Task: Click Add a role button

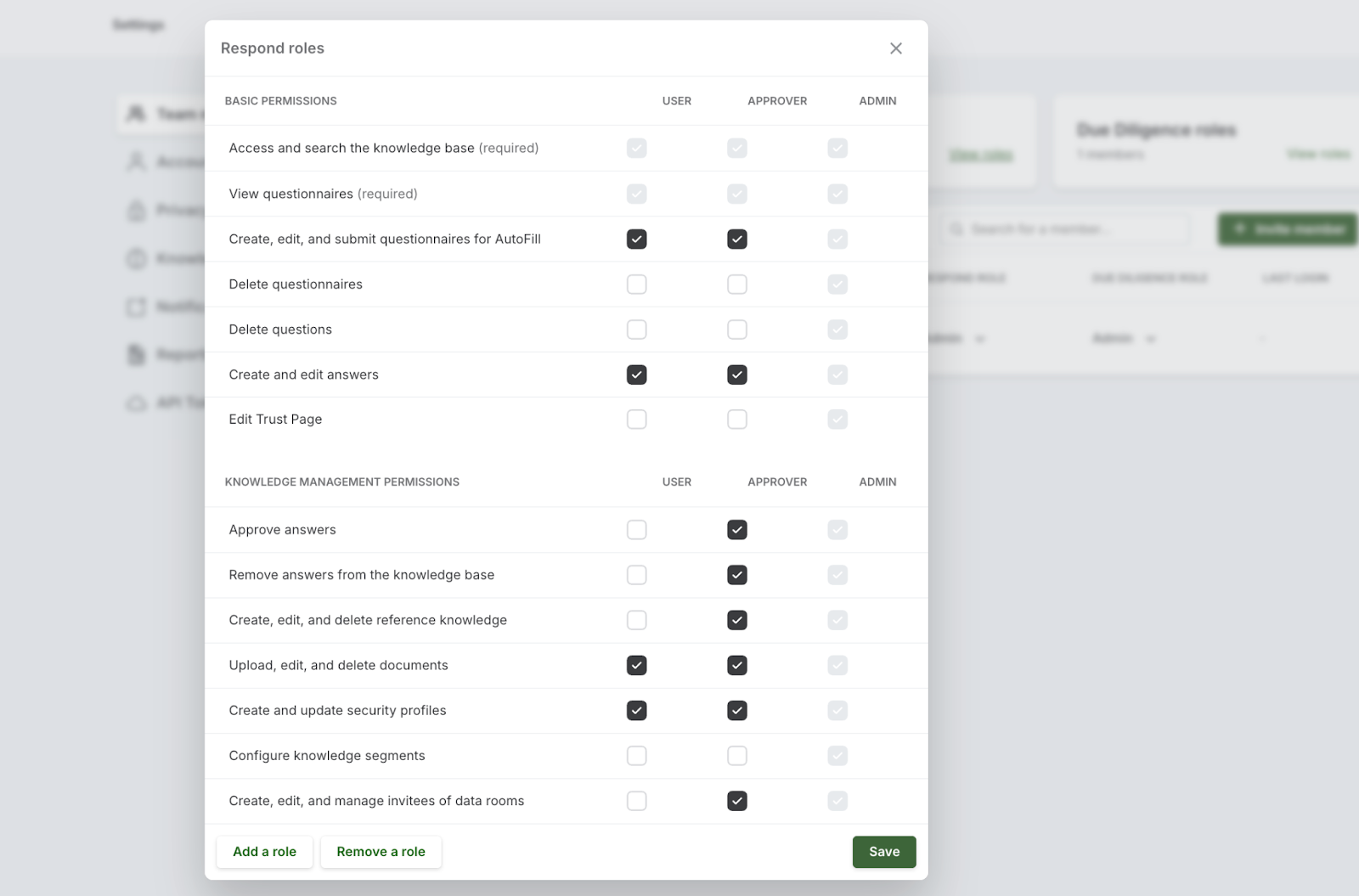Action: [264, 852]
